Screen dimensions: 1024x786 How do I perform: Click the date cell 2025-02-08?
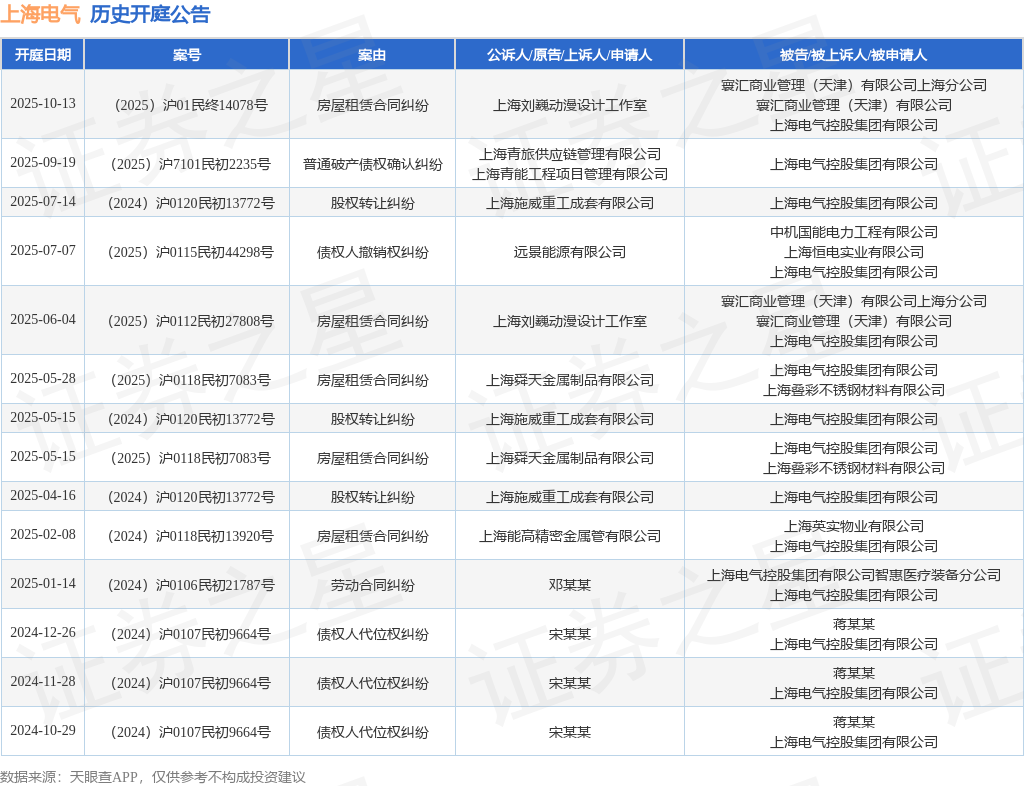click(42, 535)
